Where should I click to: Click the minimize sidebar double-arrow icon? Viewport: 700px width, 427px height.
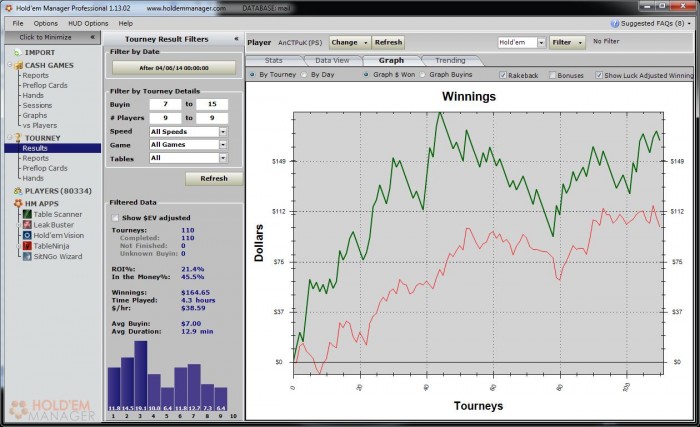[92, 37]
